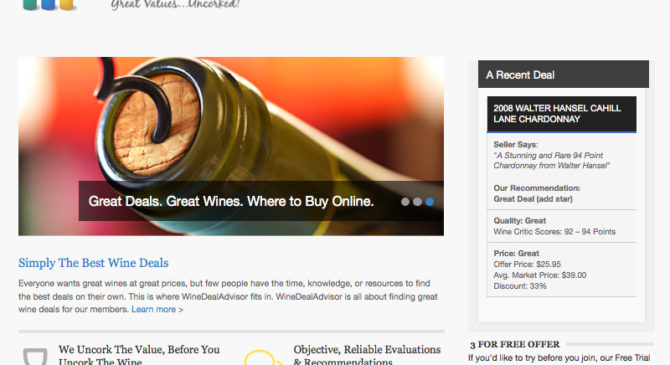Click the 'Seller Says:' label
Screen dimensions: 670x365
(x=515, y=144)
